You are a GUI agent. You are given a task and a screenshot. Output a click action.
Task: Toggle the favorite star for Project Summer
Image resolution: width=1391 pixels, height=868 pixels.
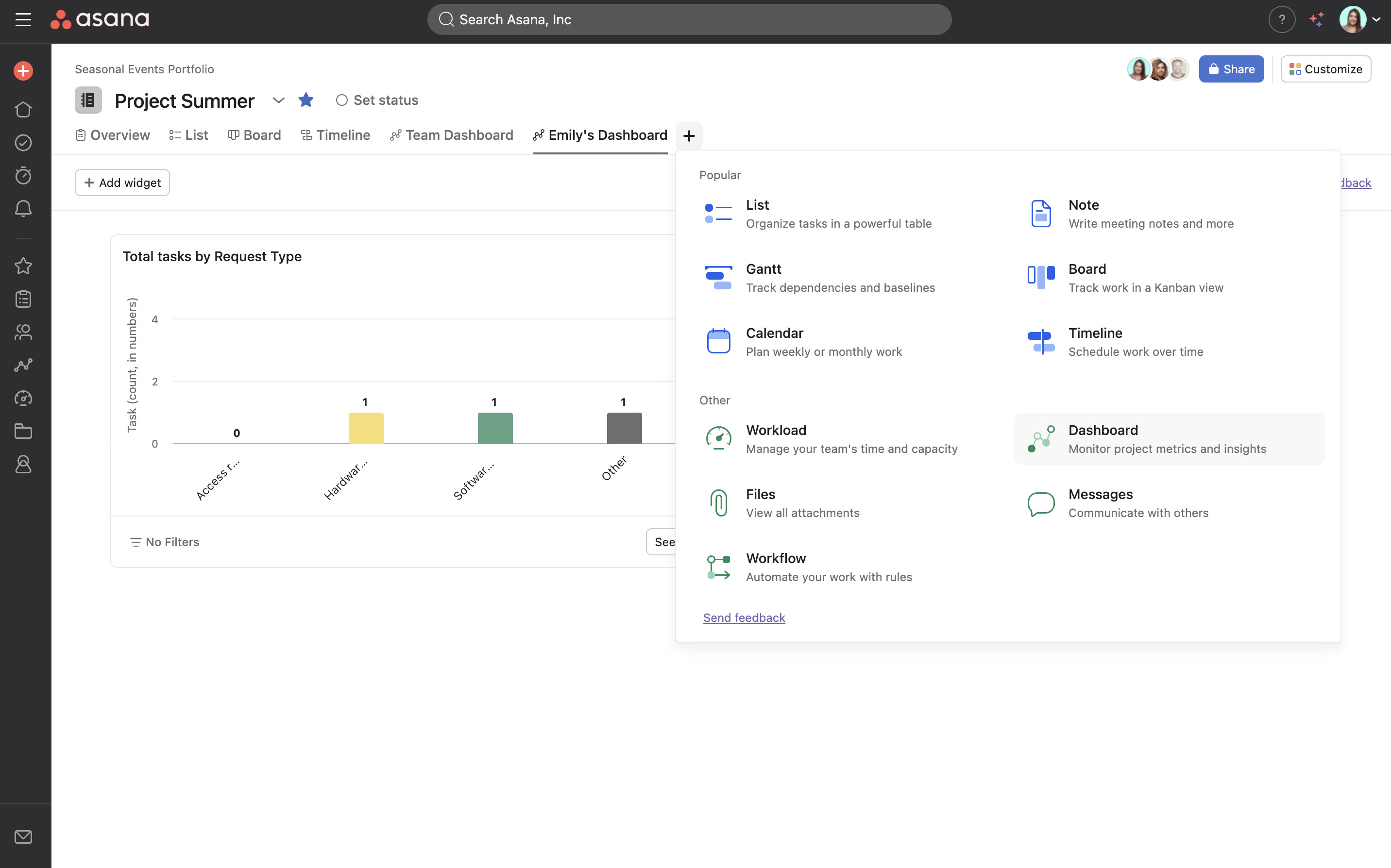coord(306,100)
